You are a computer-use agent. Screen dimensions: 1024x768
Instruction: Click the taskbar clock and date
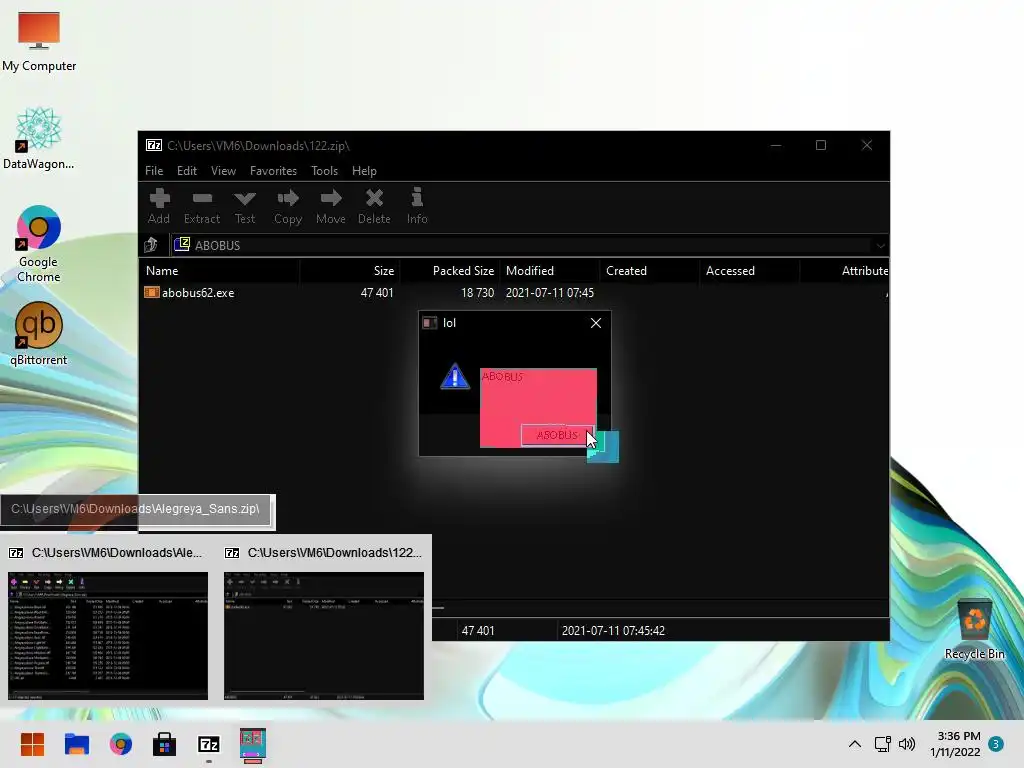coord(955,744)
